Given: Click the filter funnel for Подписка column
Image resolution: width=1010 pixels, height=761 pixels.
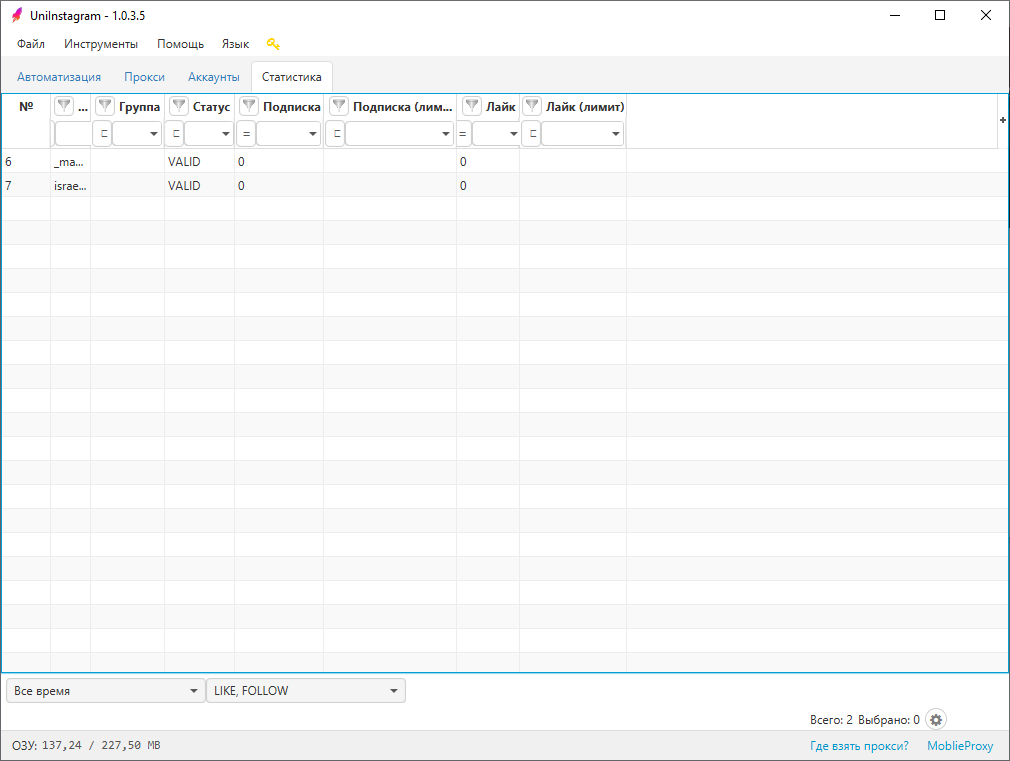Looking at the screenshot, I should click(x=249, y=106).
